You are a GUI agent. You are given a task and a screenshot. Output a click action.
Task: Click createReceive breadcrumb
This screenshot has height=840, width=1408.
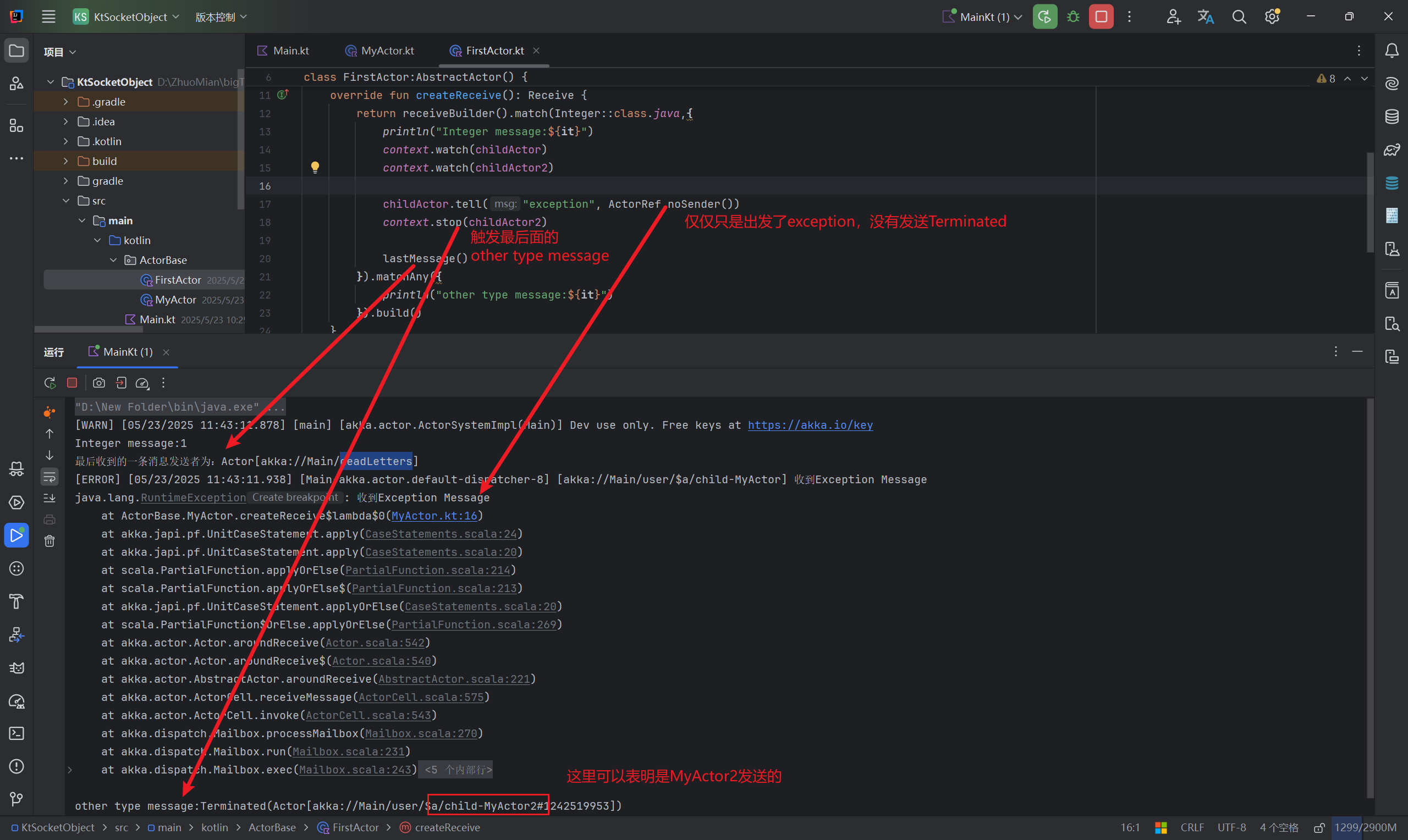(440, 828)
